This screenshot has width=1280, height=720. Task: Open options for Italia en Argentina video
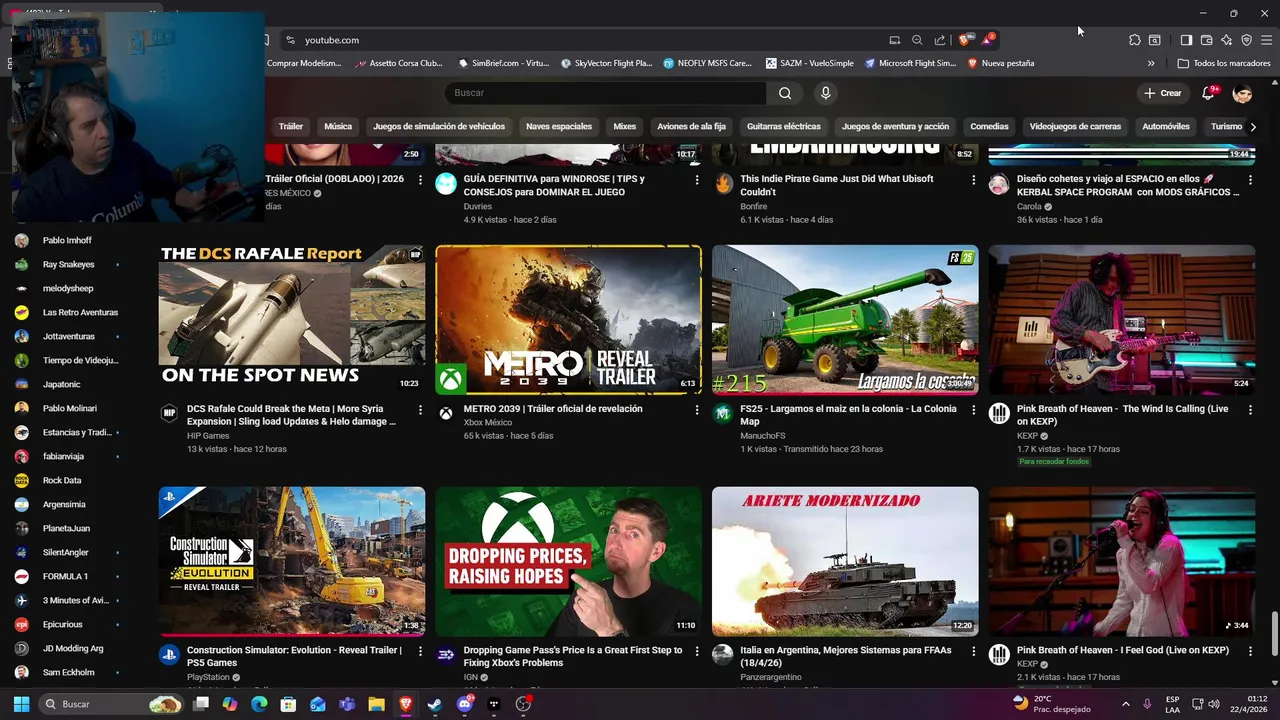(973, 652)
